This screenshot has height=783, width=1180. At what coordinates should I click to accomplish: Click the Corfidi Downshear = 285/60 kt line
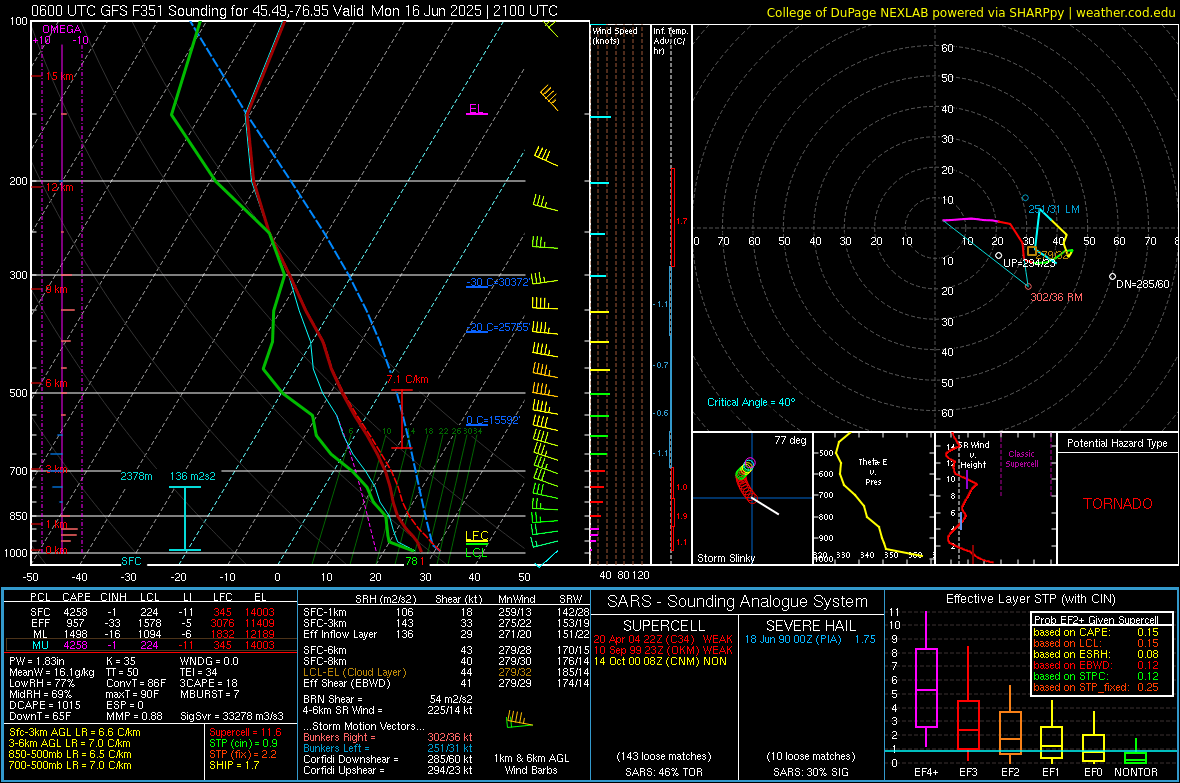[388, 759]
